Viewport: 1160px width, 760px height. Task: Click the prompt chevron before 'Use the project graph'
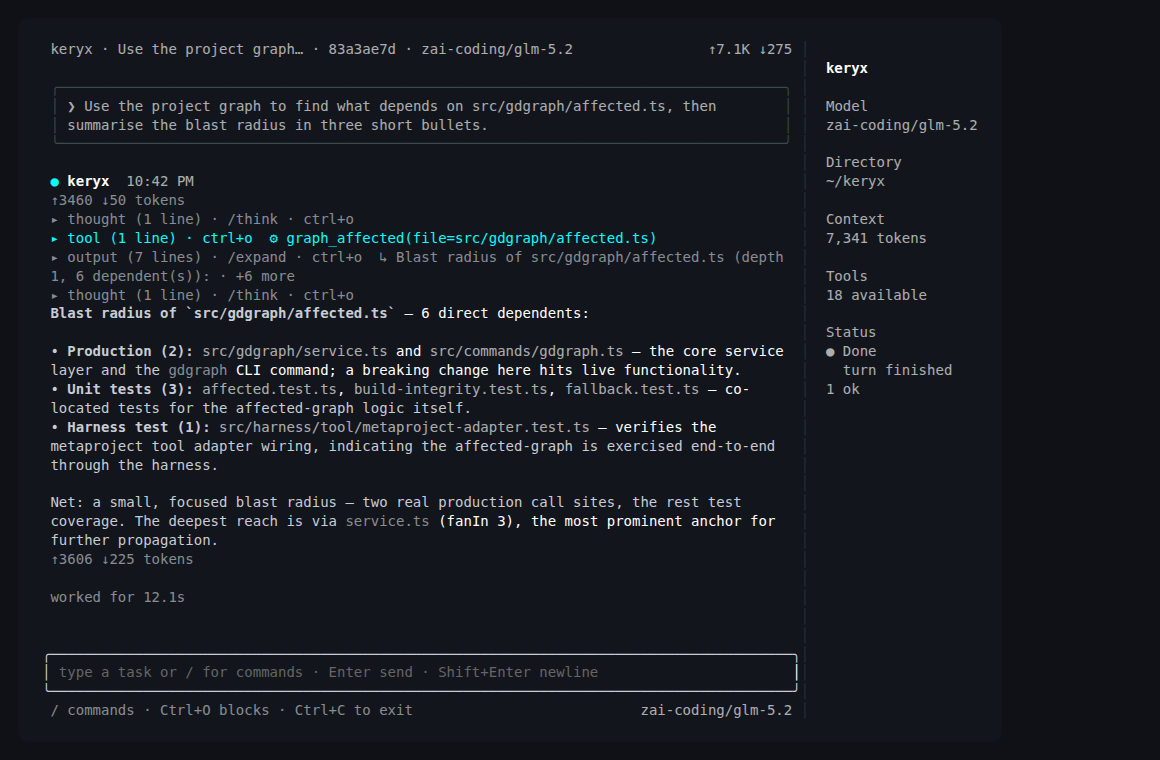(x=71, y=107)
